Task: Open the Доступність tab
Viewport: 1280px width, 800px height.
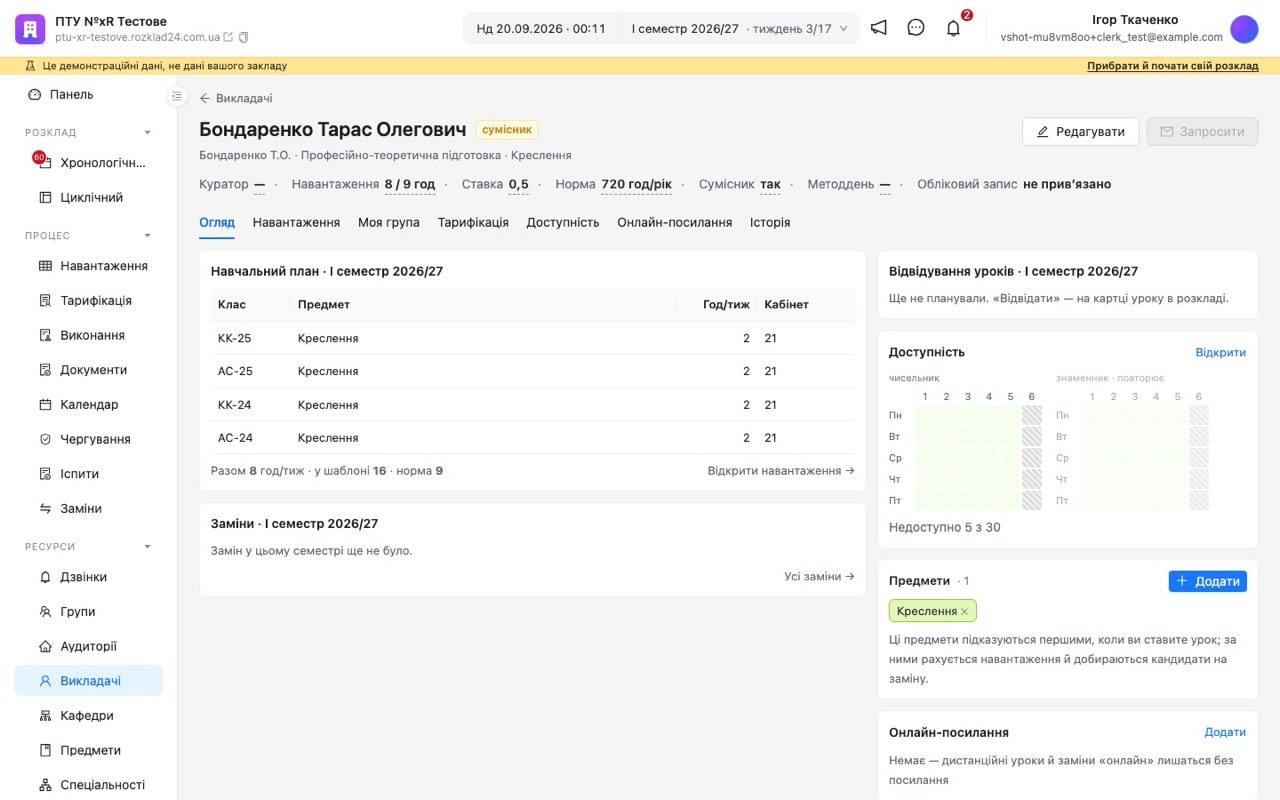Action: pos(563,223)
